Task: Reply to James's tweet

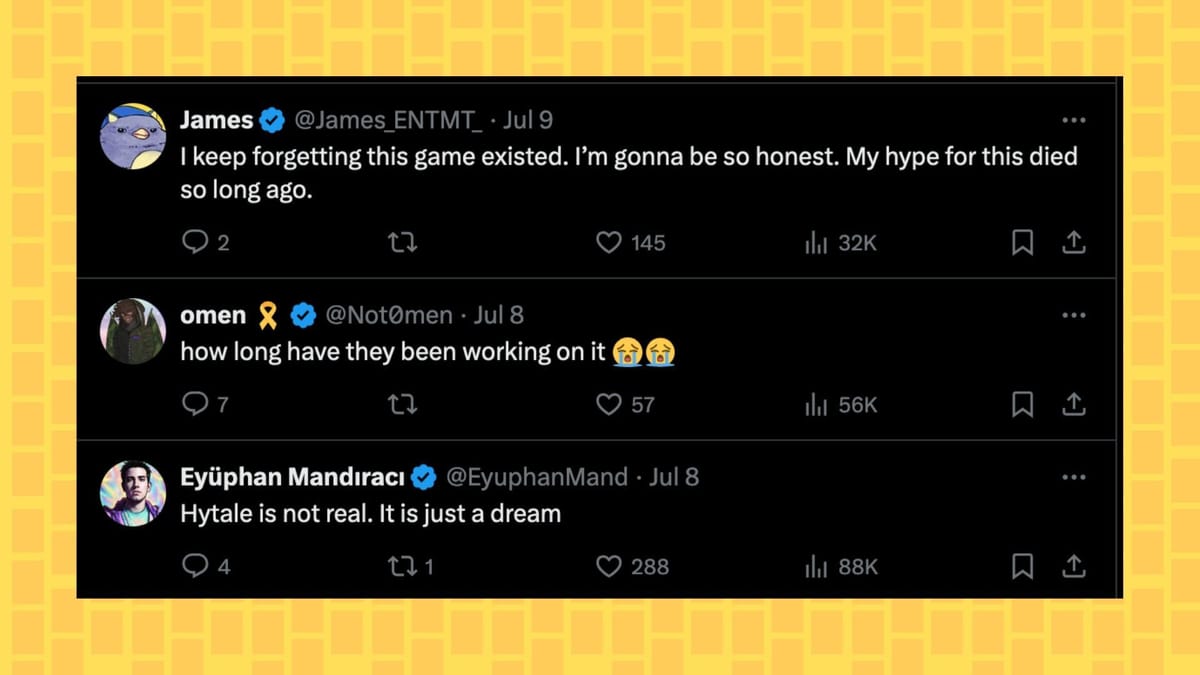Action: click(195, 242)
